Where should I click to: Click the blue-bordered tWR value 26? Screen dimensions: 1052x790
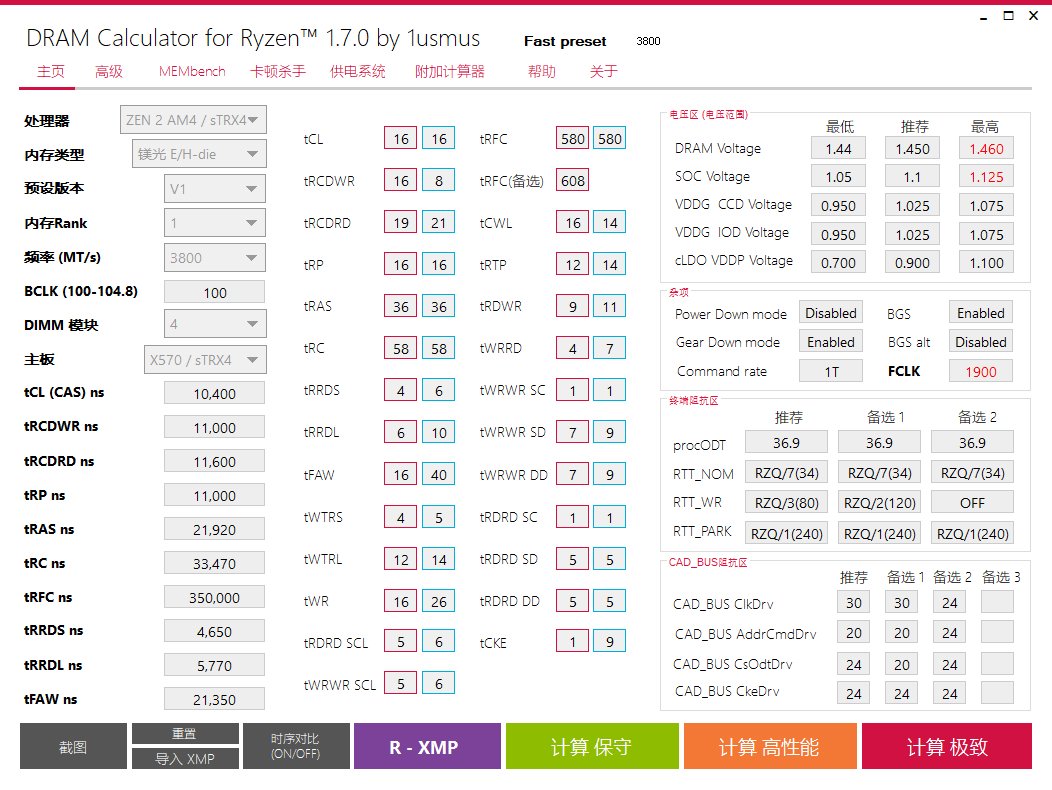point(439,601)
